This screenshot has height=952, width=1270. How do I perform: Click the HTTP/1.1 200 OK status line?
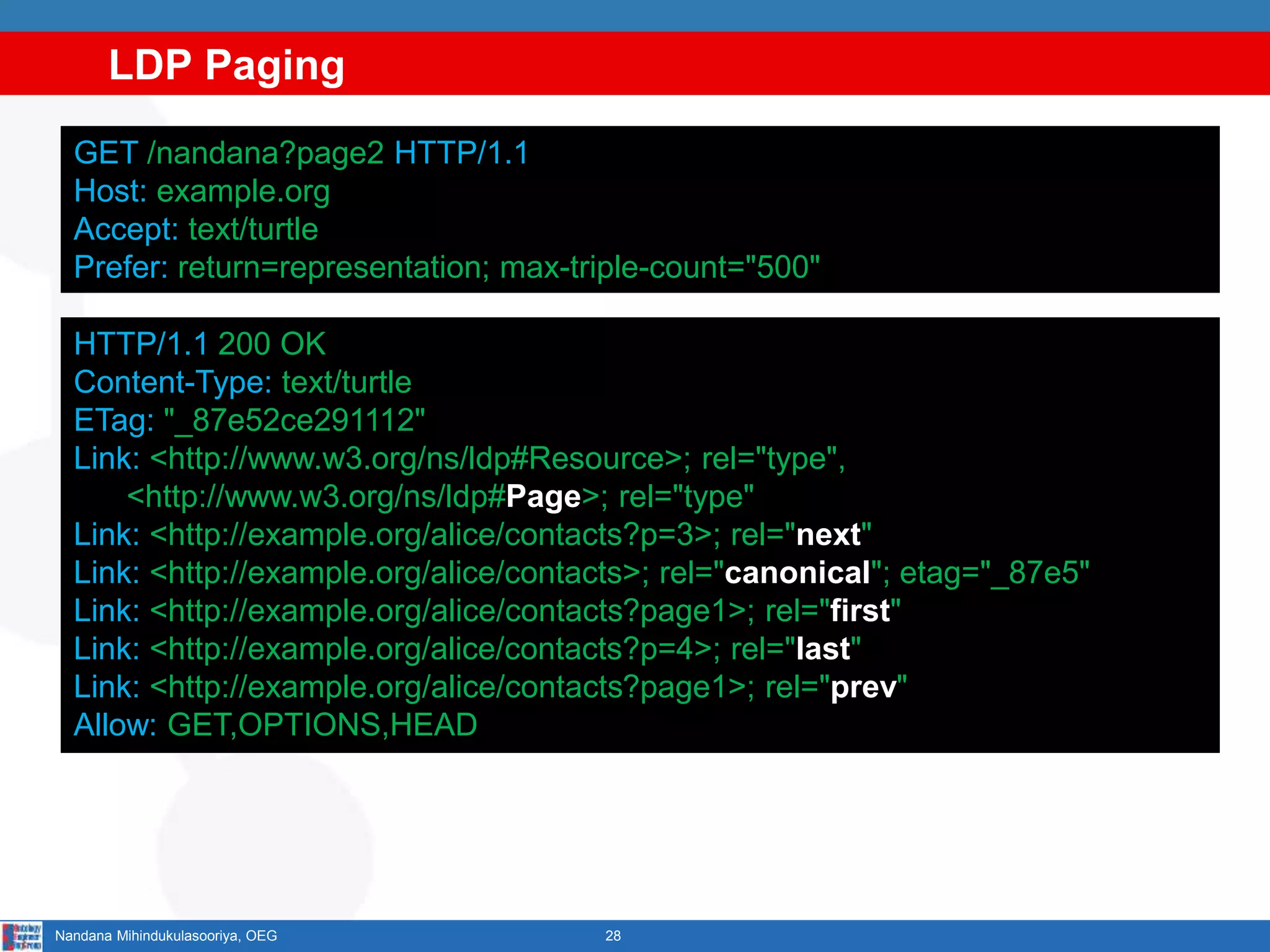click(200, 344)
